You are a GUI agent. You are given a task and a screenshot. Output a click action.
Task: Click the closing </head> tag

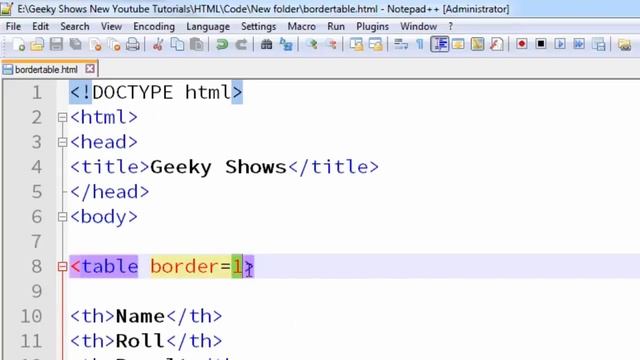pyautogui.click(x=109, y=192)
